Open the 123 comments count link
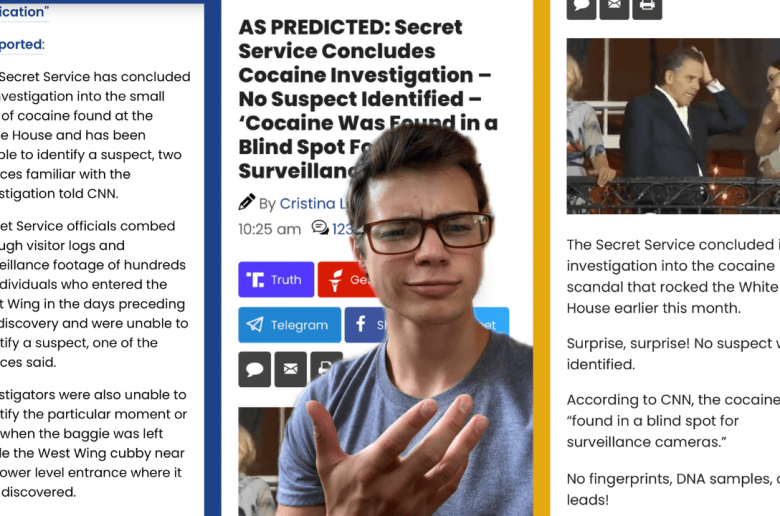The width and height of the screenshot is (780, 516). click(343, 229)
